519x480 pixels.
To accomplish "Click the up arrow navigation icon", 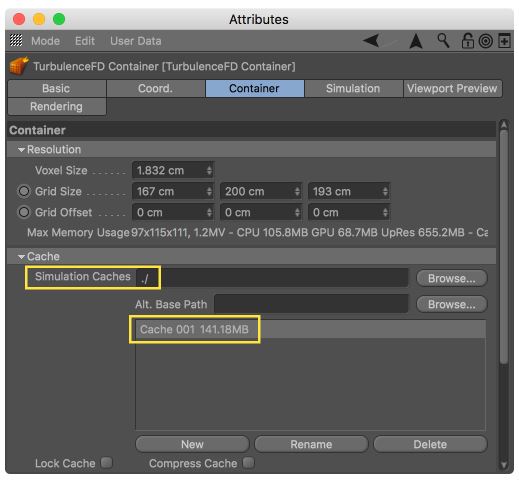I will tap(416, 41).
